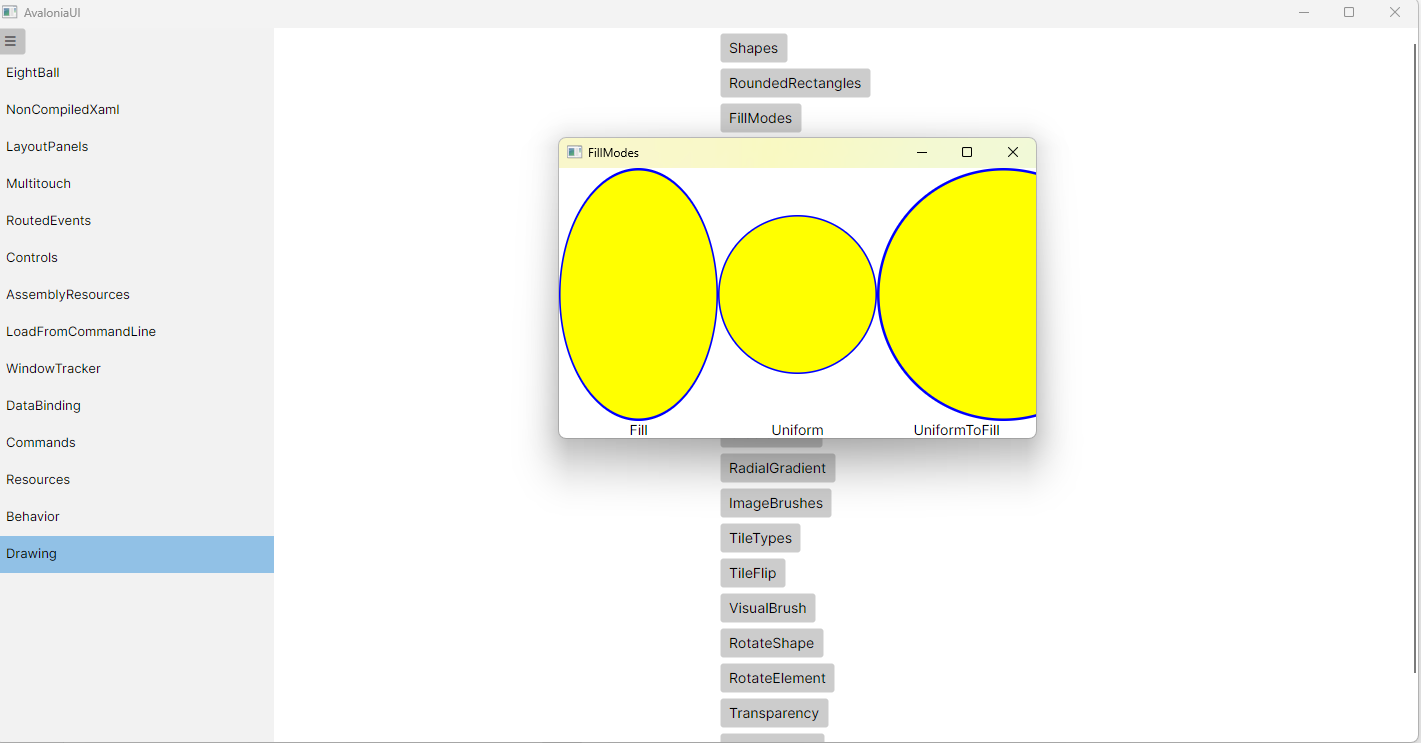
Task: Open the Commands page
Action: [137, 443]
